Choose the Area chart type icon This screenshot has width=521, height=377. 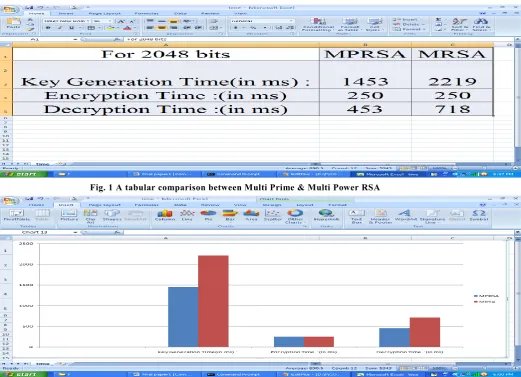coord(251,215)
